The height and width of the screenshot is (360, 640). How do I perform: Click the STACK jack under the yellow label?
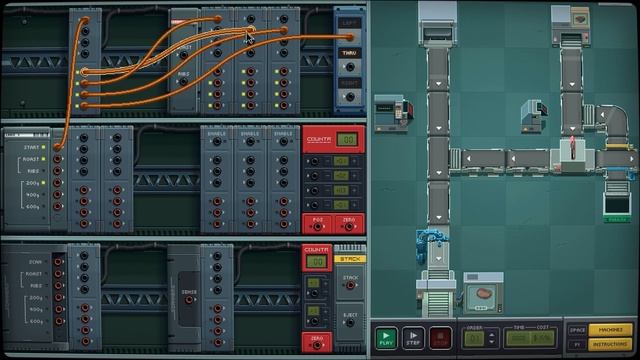[x=350, y=286]
